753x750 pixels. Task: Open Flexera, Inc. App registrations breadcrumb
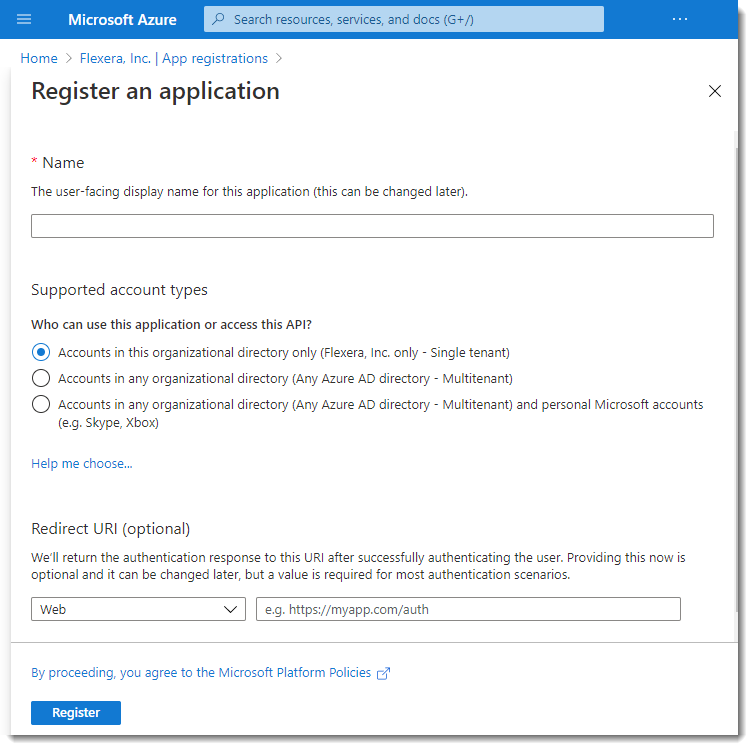pos(174,59)
